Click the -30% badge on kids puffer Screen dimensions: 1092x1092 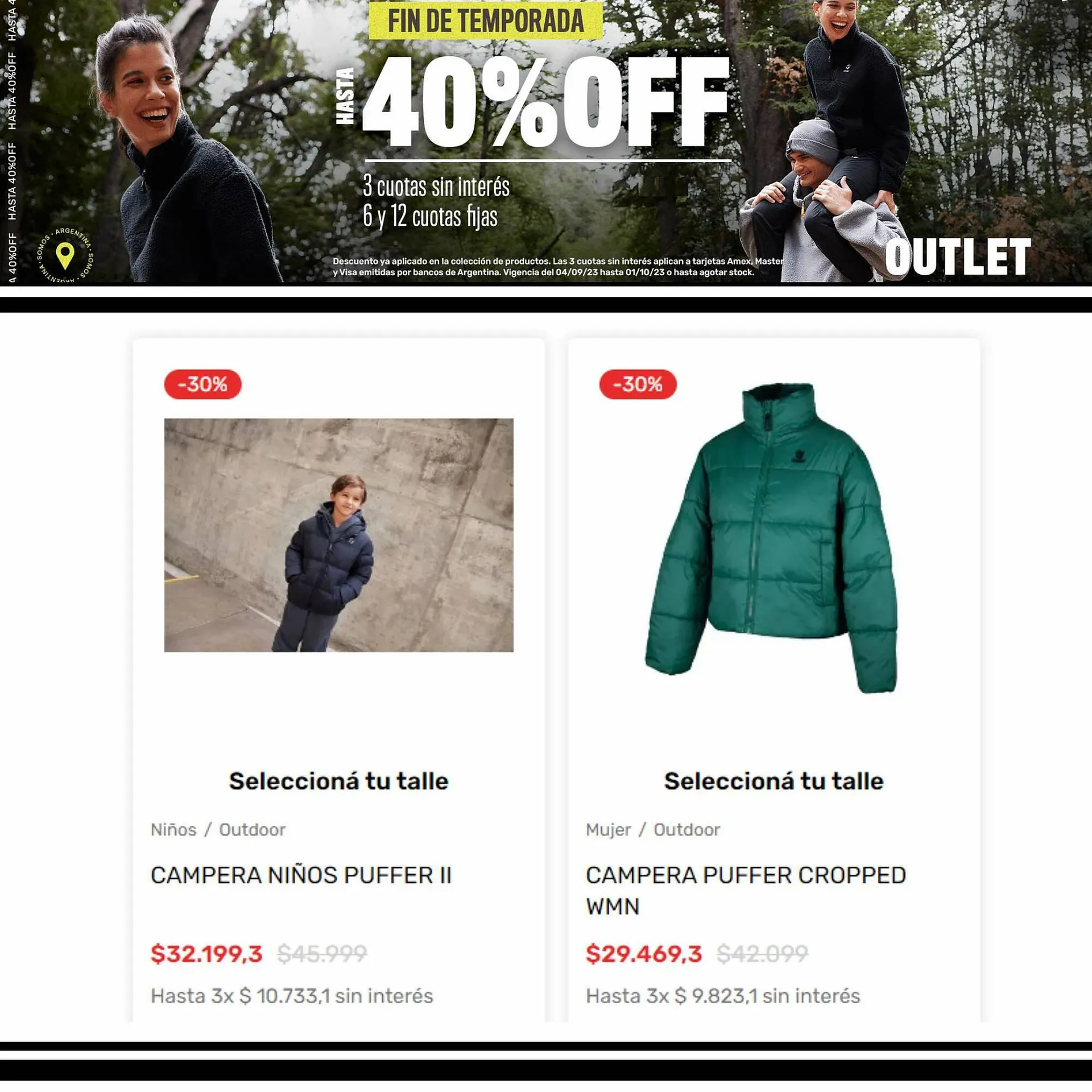[202, 384]
